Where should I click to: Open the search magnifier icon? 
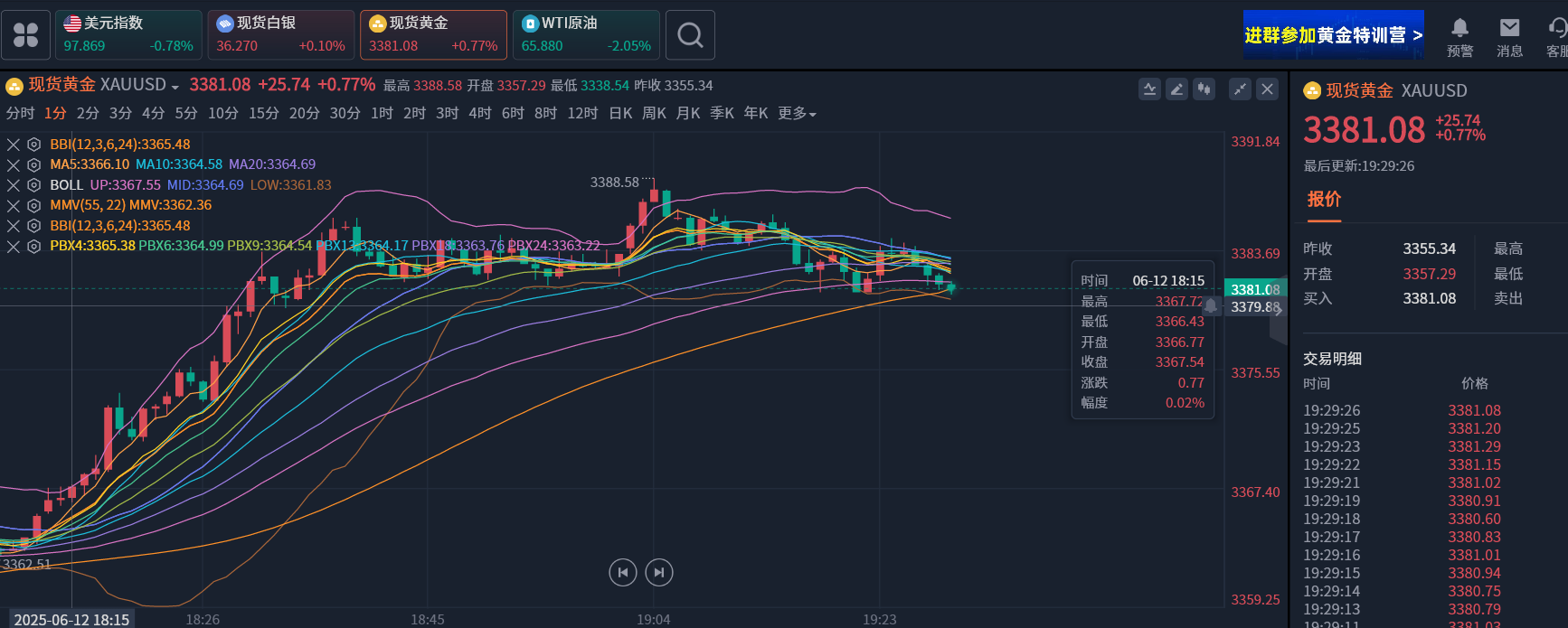tap(690, 35)
